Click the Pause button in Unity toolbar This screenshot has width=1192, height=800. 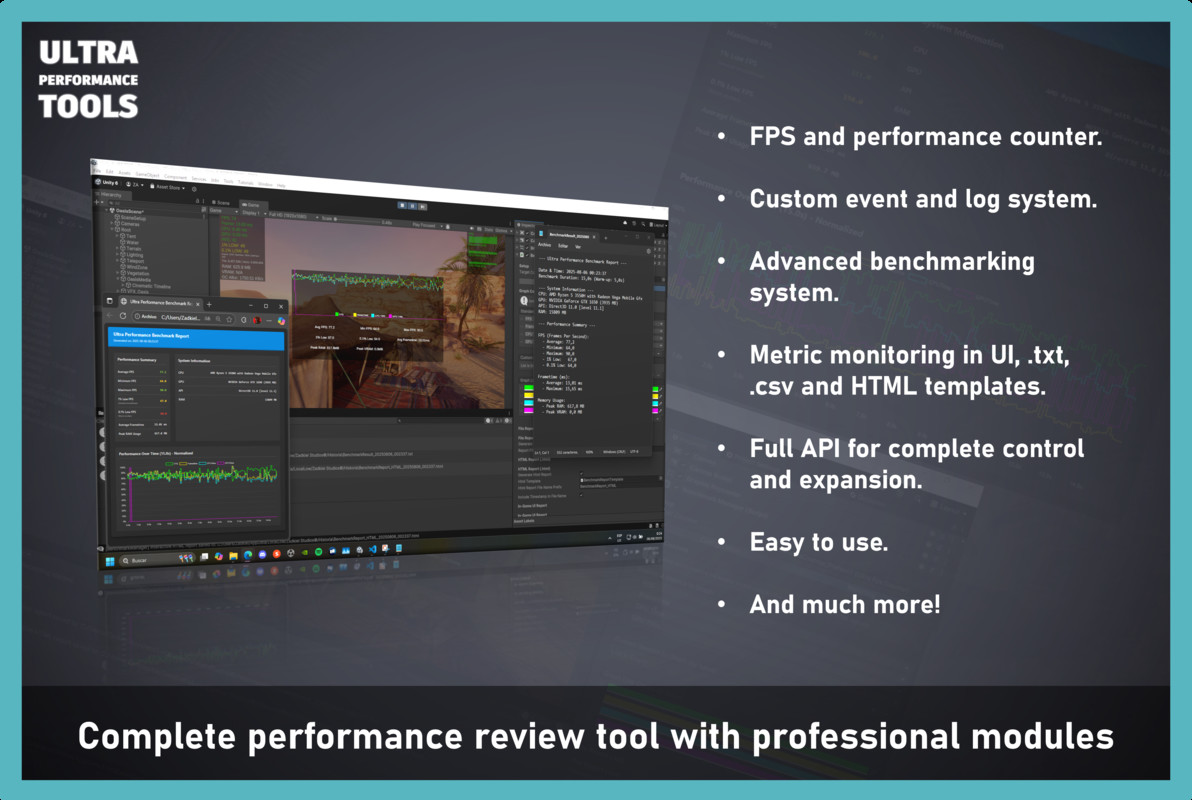coord(412,206)
